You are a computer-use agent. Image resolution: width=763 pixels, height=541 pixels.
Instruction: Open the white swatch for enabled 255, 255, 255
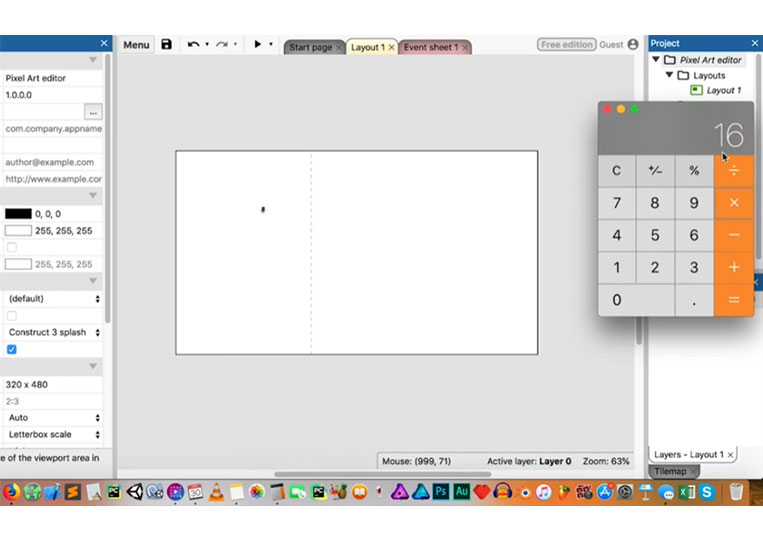point(18,231)
